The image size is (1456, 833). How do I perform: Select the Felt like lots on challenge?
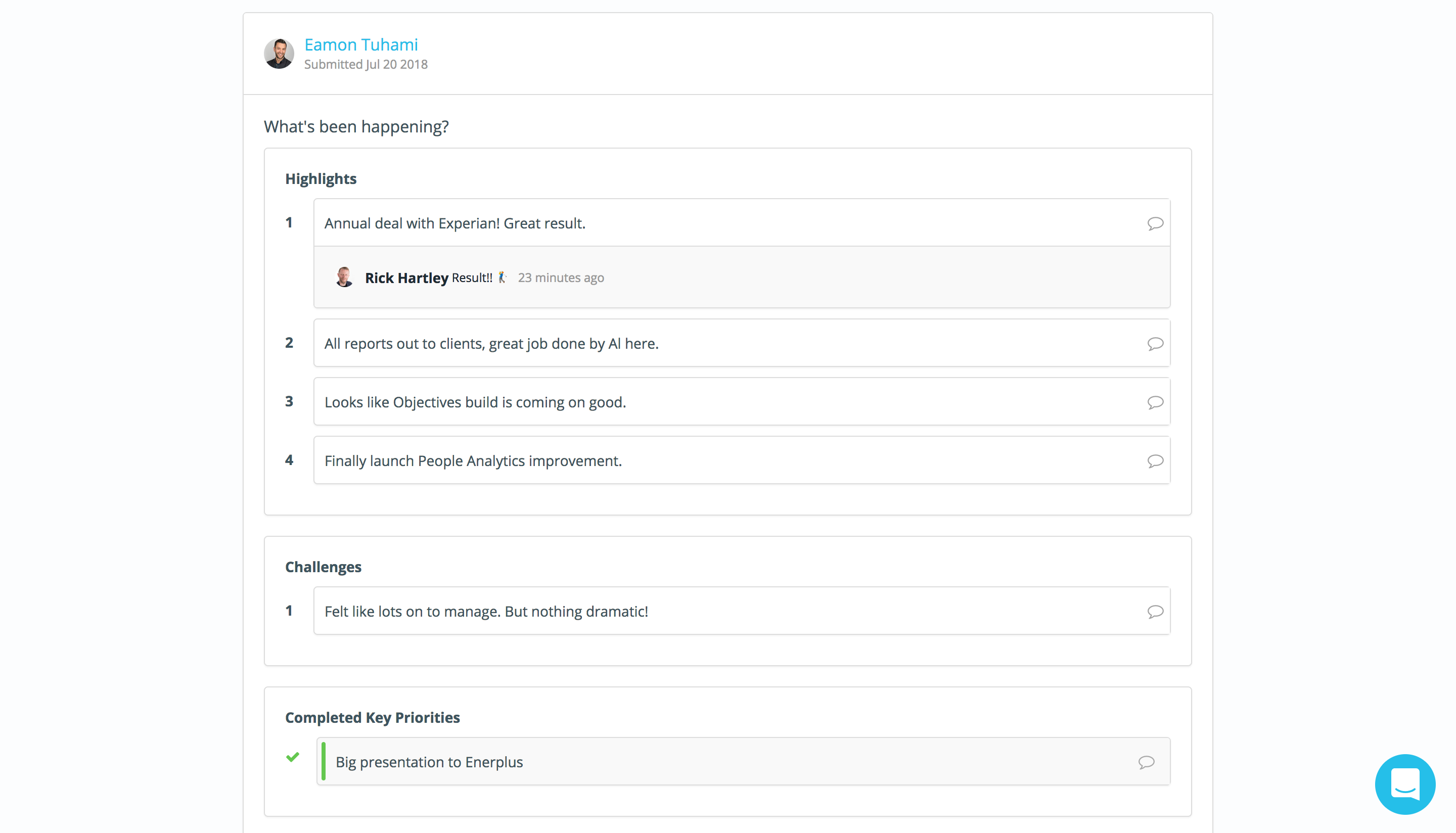point(486,612)
